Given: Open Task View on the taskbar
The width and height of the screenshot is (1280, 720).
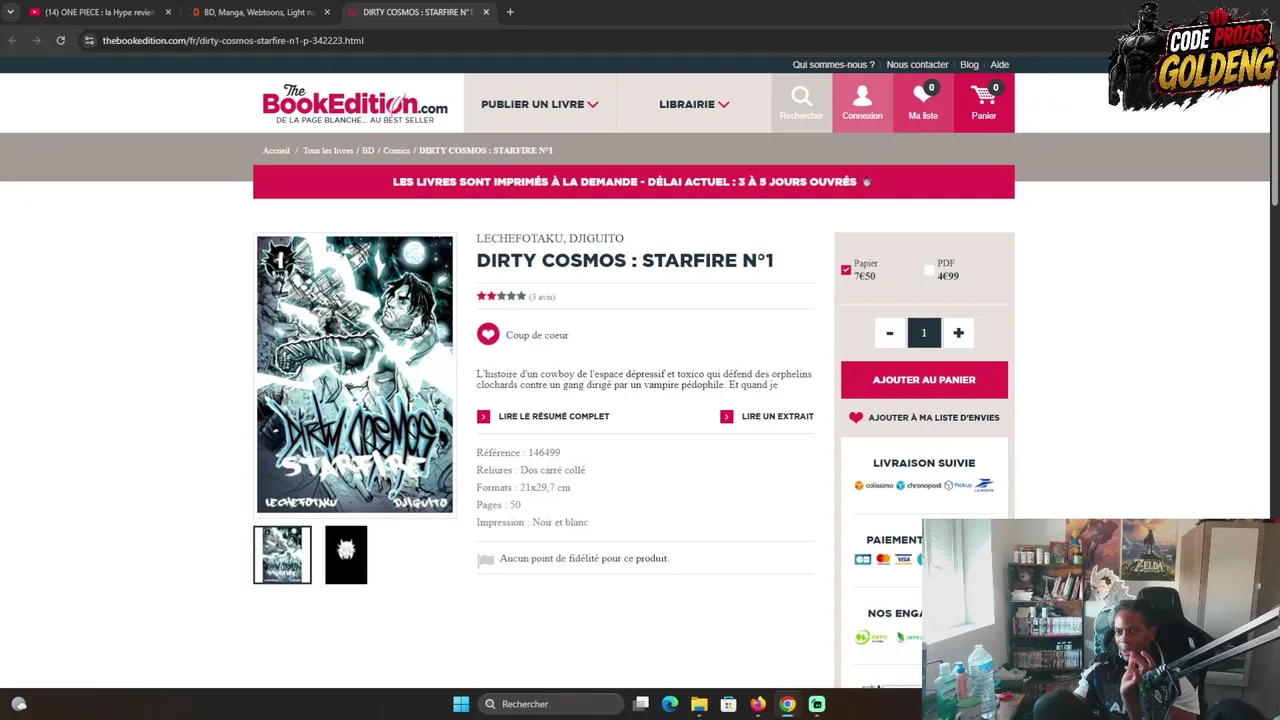Looking at the screenshot, I should click(641, 704).
